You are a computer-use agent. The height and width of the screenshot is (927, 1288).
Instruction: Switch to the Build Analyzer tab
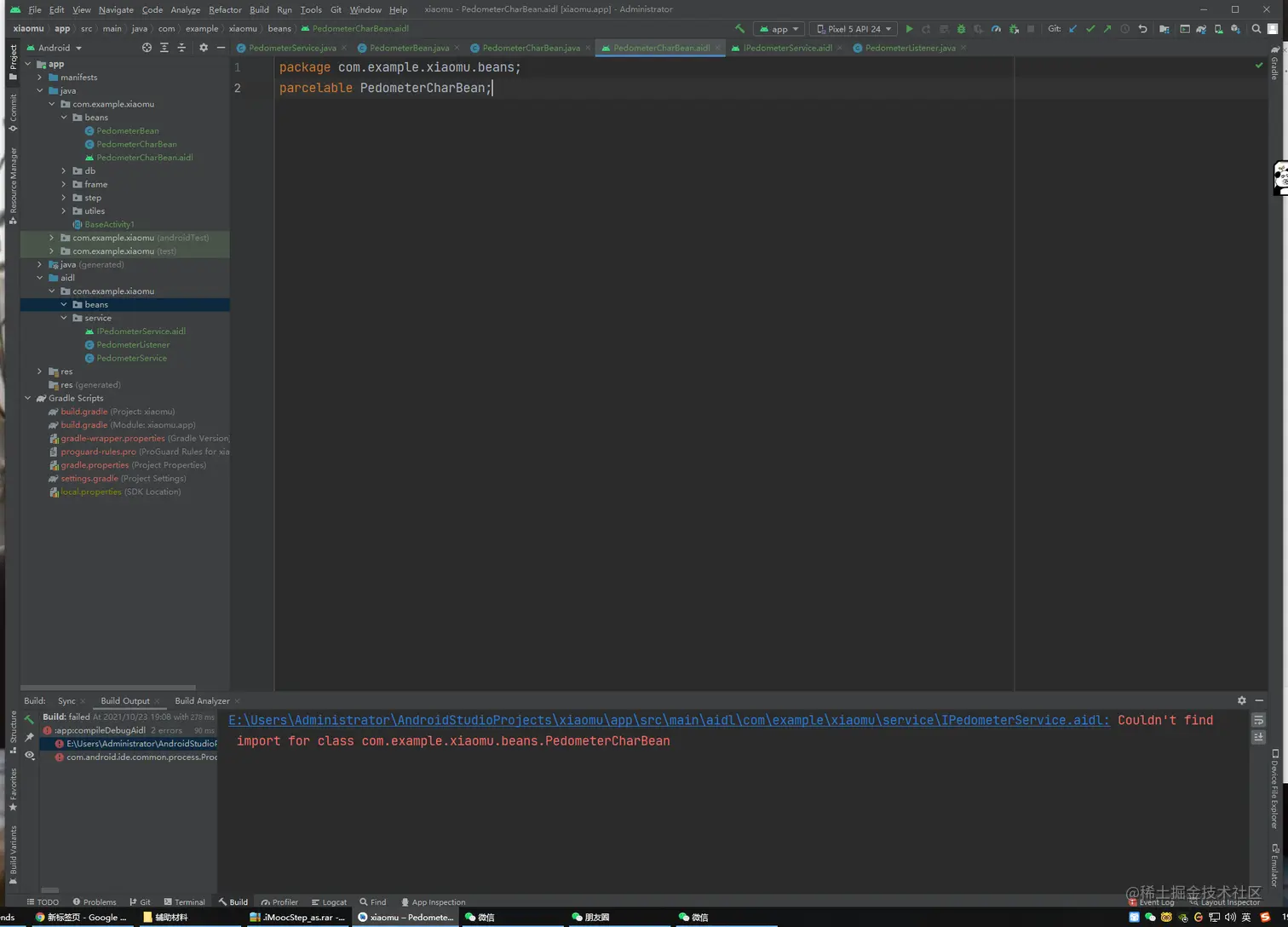coord(202,700)
